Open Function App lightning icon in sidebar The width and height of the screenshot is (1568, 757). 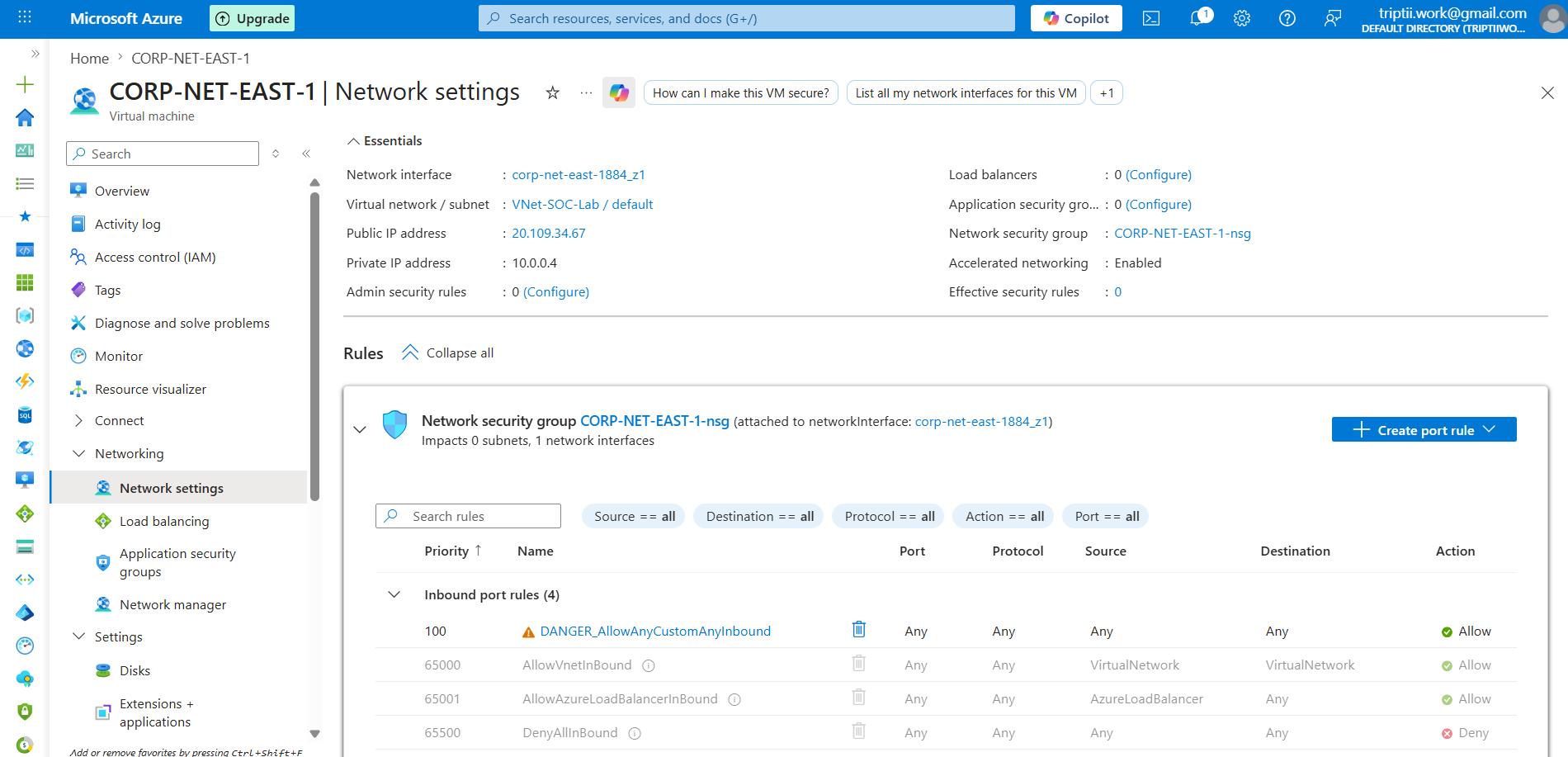[x=25, y=381]
